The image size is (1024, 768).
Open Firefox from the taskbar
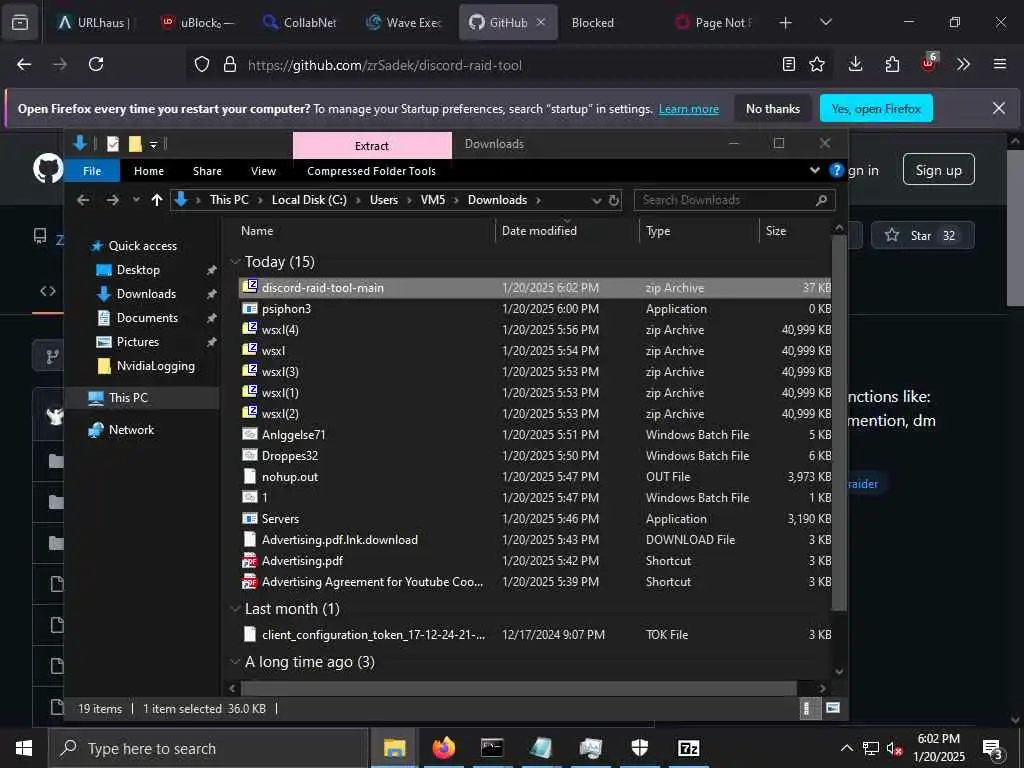443,748
